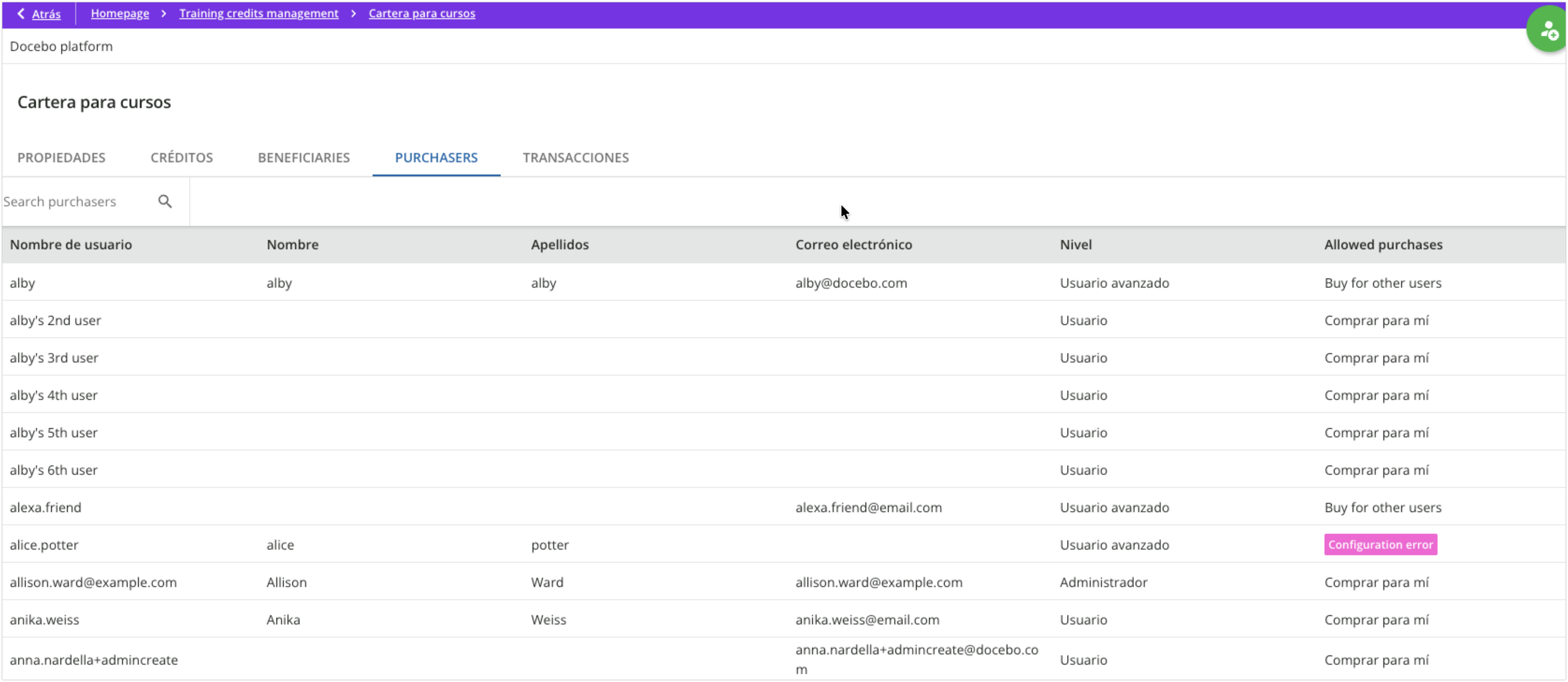This screenshot has height=682, width=1568.
Task: Follow the Homepage breadcrumb link
Action: (x=120, y=13)
